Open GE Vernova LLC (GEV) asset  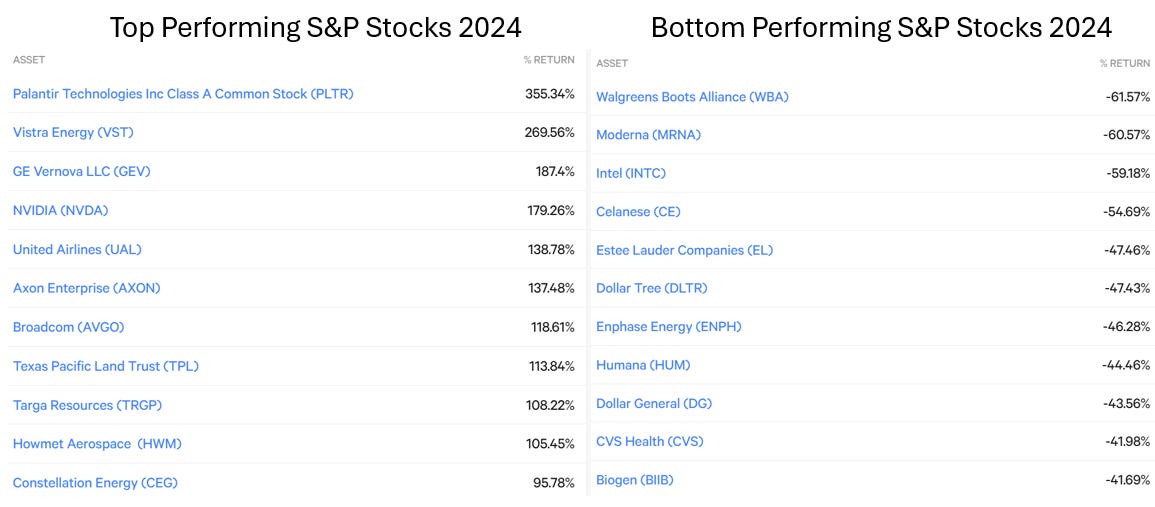pos(82,172)
